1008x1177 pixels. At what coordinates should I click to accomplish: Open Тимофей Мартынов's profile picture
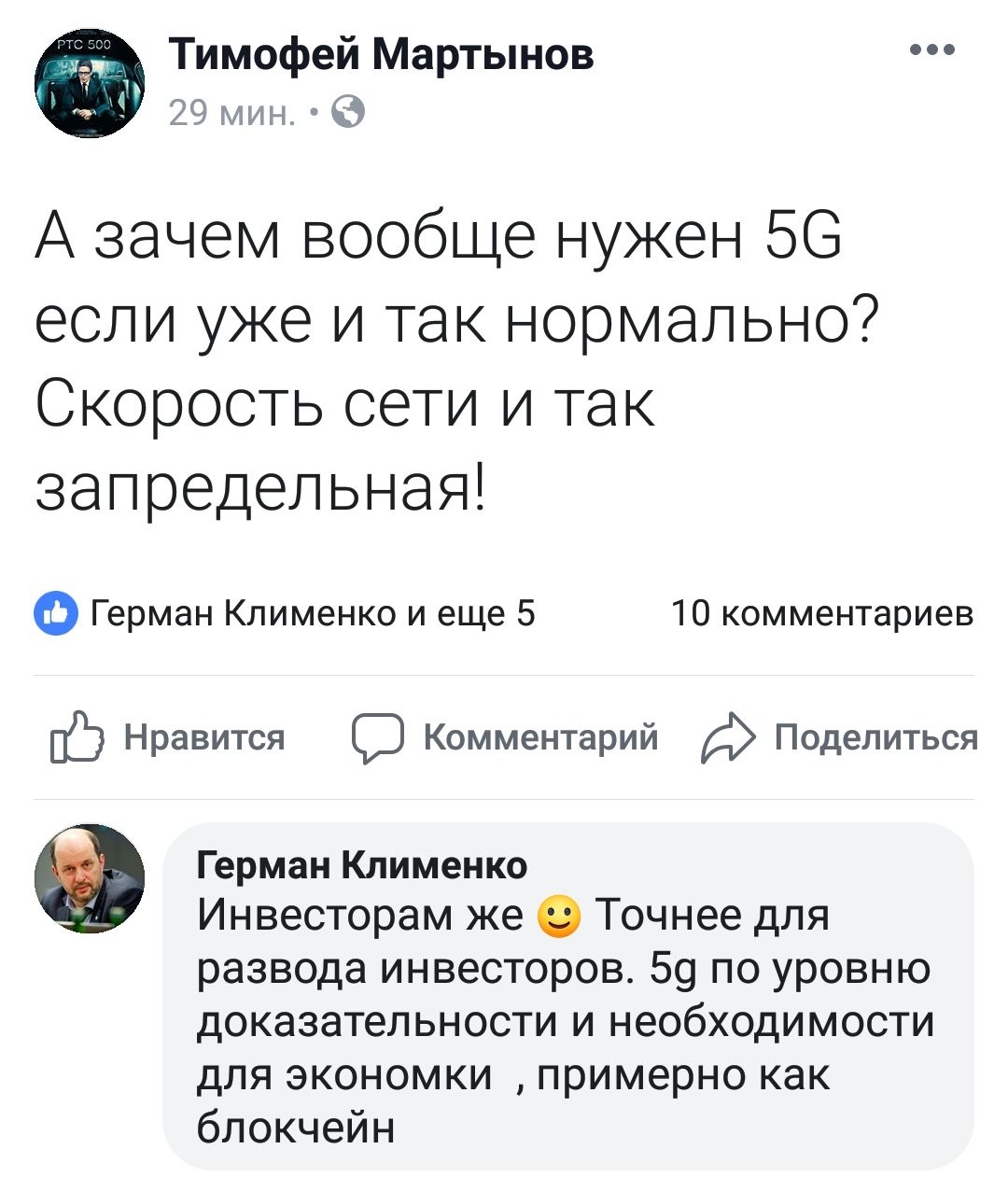pos(90,86)
